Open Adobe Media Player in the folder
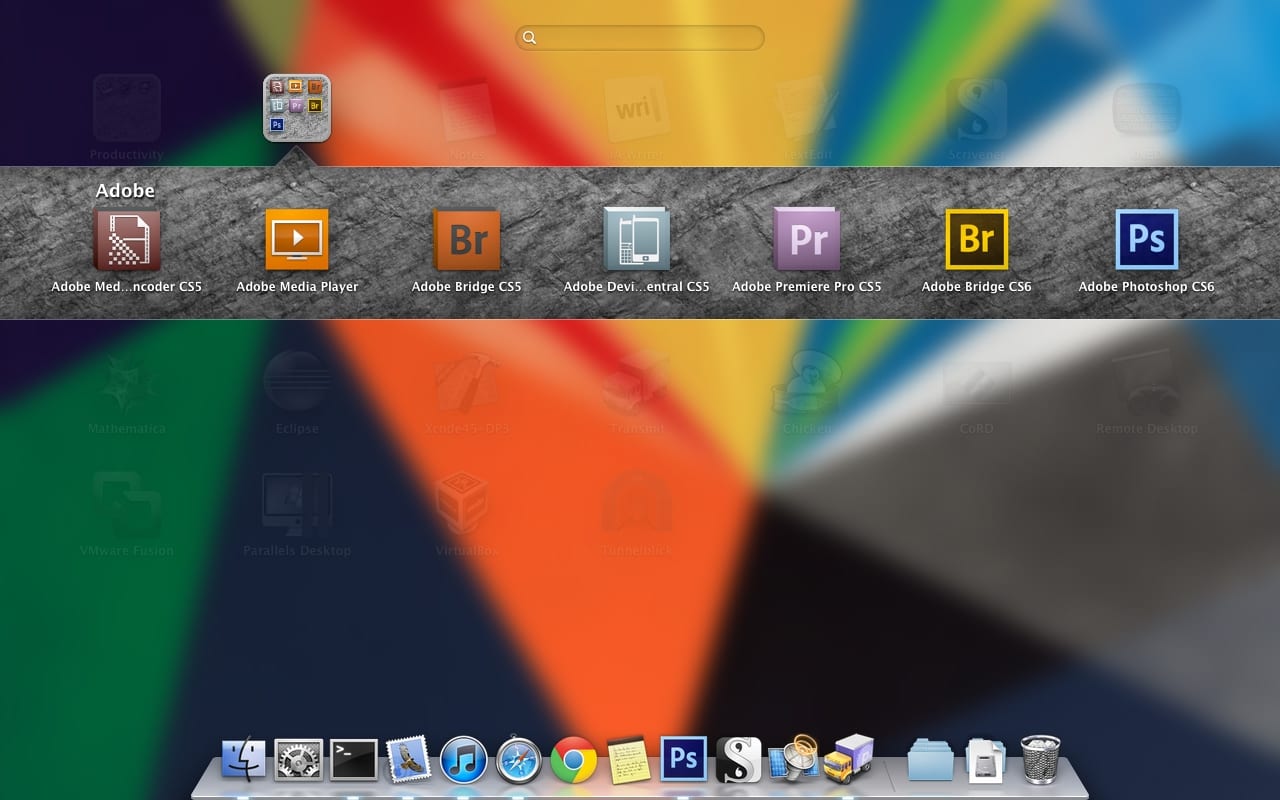Viewport: 1280px width, 800px height. (x=297, y=240)
